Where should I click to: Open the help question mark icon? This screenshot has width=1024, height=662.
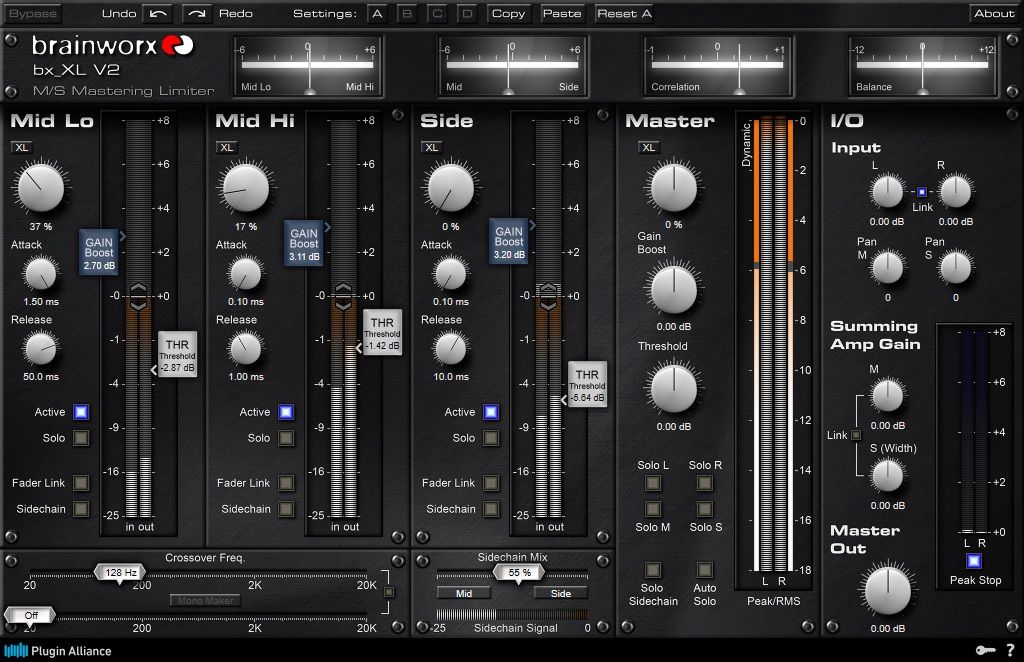tap(1010, 650)
